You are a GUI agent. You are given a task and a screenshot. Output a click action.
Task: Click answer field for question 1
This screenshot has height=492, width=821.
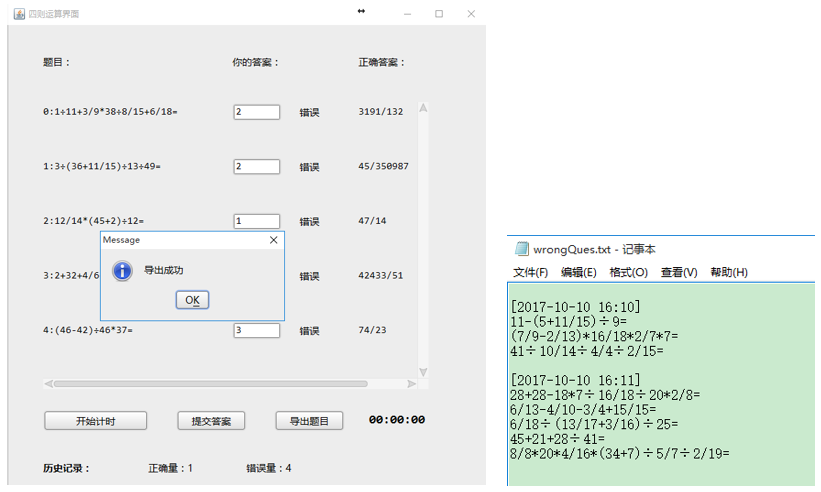tap(257, 166)
